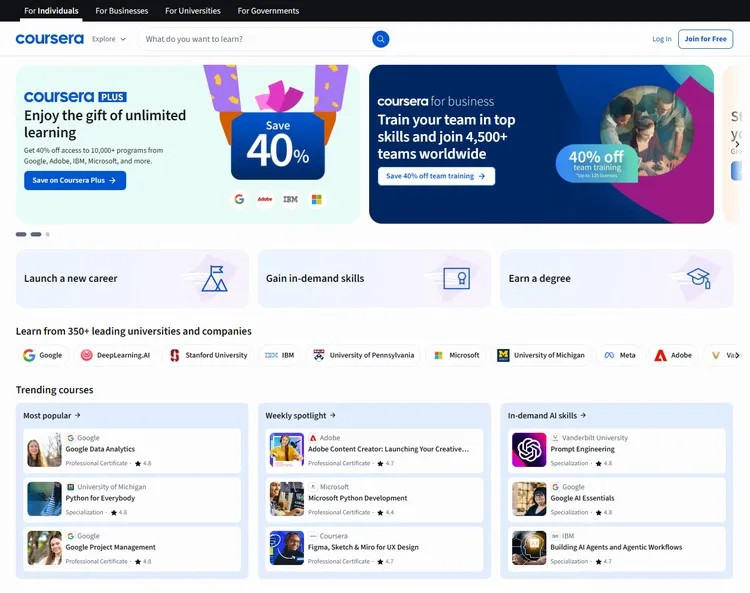This screenshot has width=750, height=593.
Task: Click the certificate icon on Gain in-demand skills
Action: 456,278
